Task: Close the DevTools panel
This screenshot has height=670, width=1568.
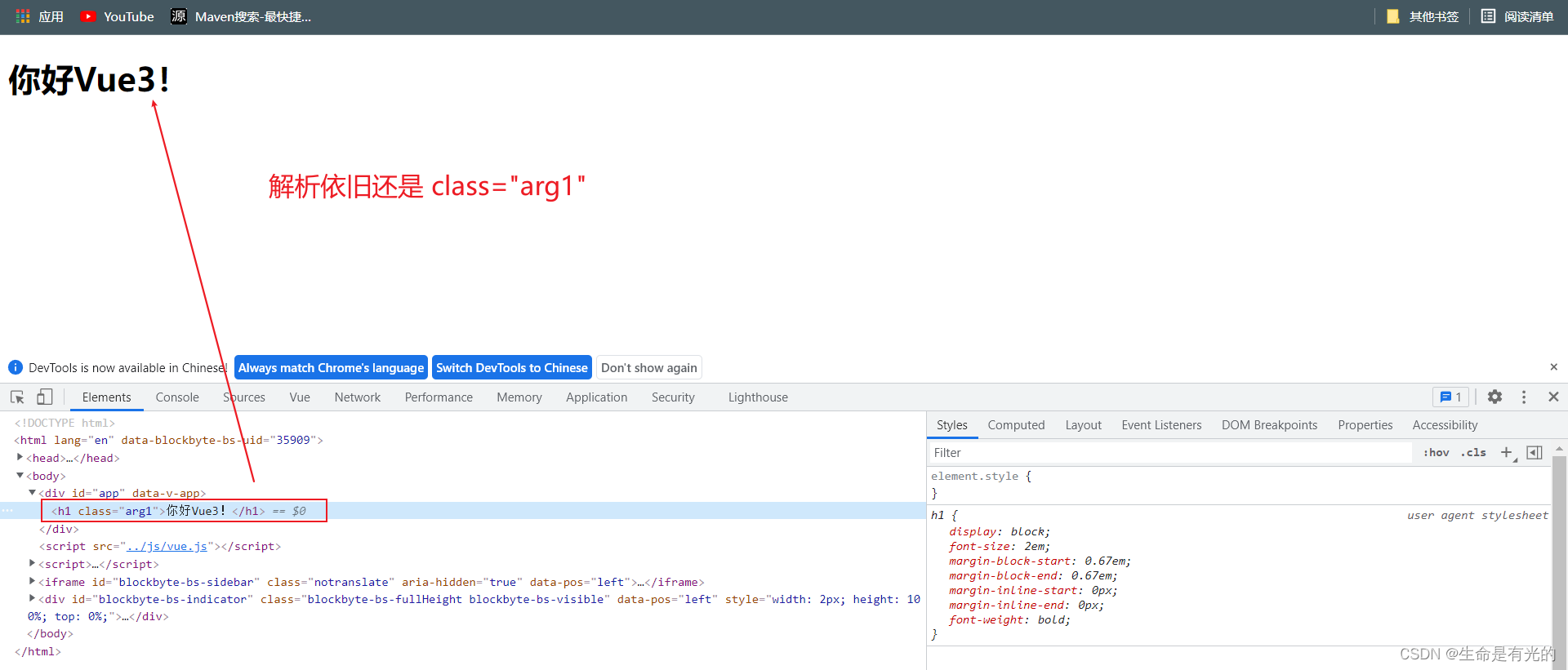Action: 1553,397
